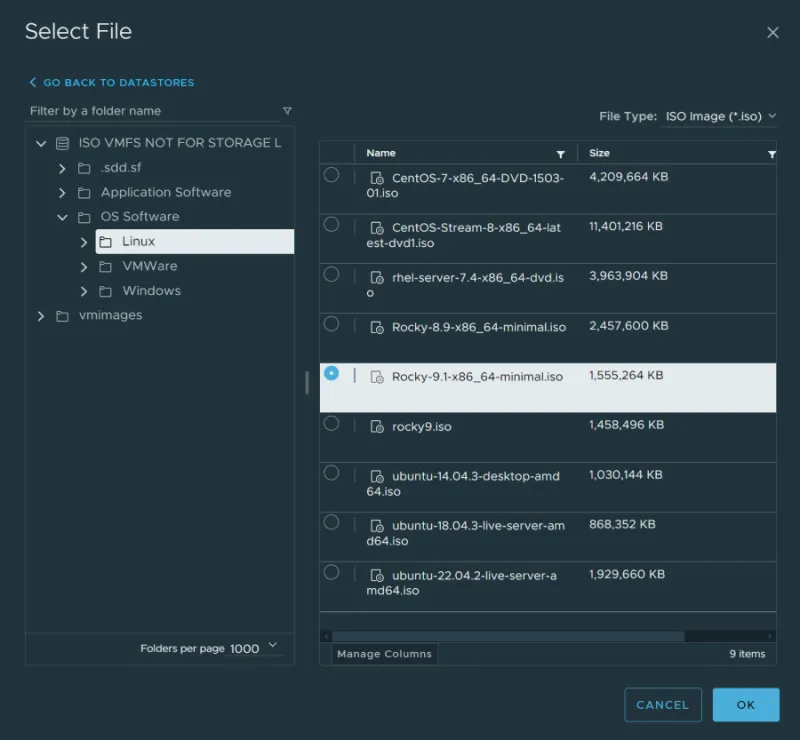800x740 pixels.
Task: Open the Size column filter icon
Action: (x=771, y=154)
